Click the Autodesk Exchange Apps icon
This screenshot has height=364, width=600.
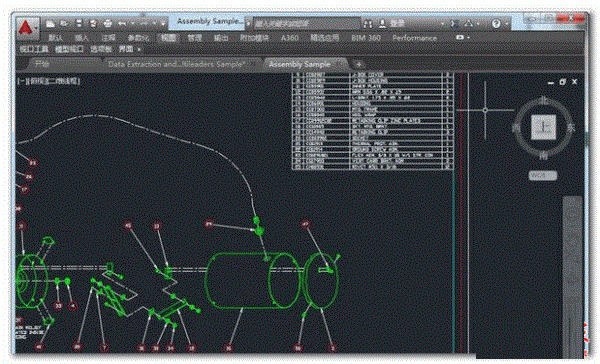[x=455, y=24]
